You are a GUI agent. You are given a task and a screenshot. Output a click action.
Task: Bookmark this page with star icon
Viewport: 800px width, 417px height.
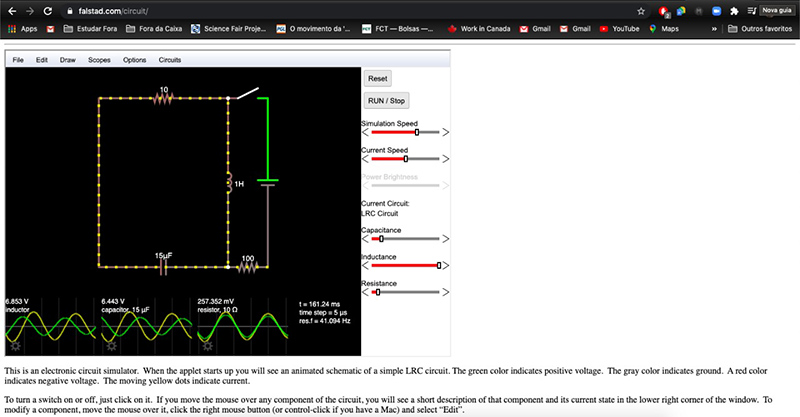pyautogui.click(x=641, y=11)
